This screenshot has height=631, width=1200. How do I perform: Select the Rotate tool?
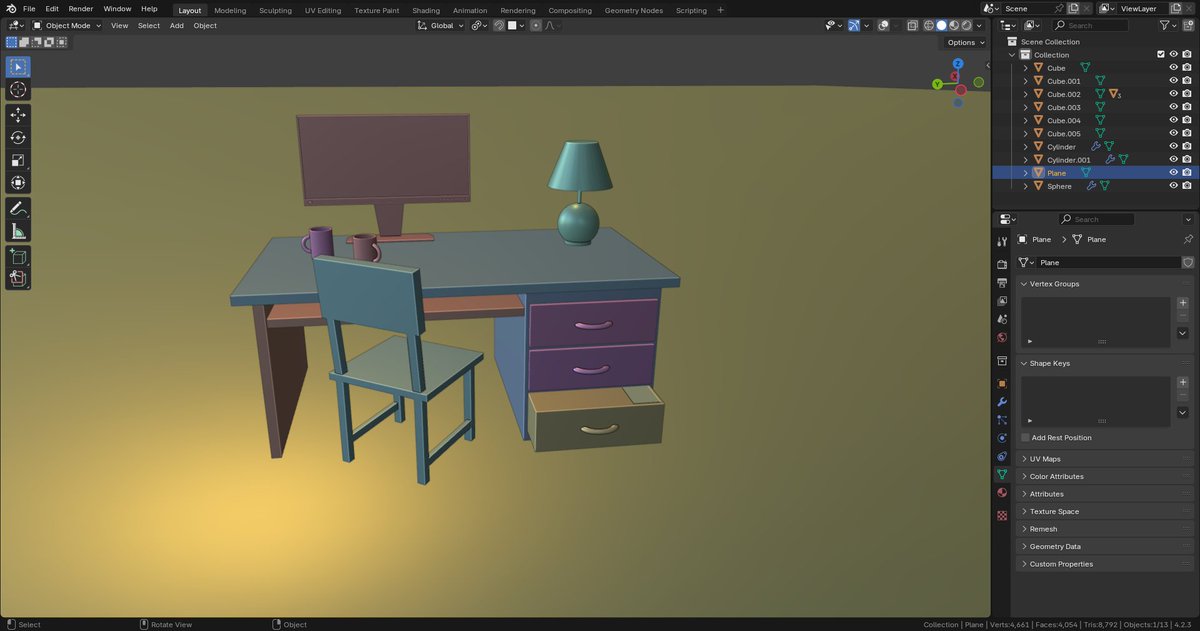tap(18, 138)
